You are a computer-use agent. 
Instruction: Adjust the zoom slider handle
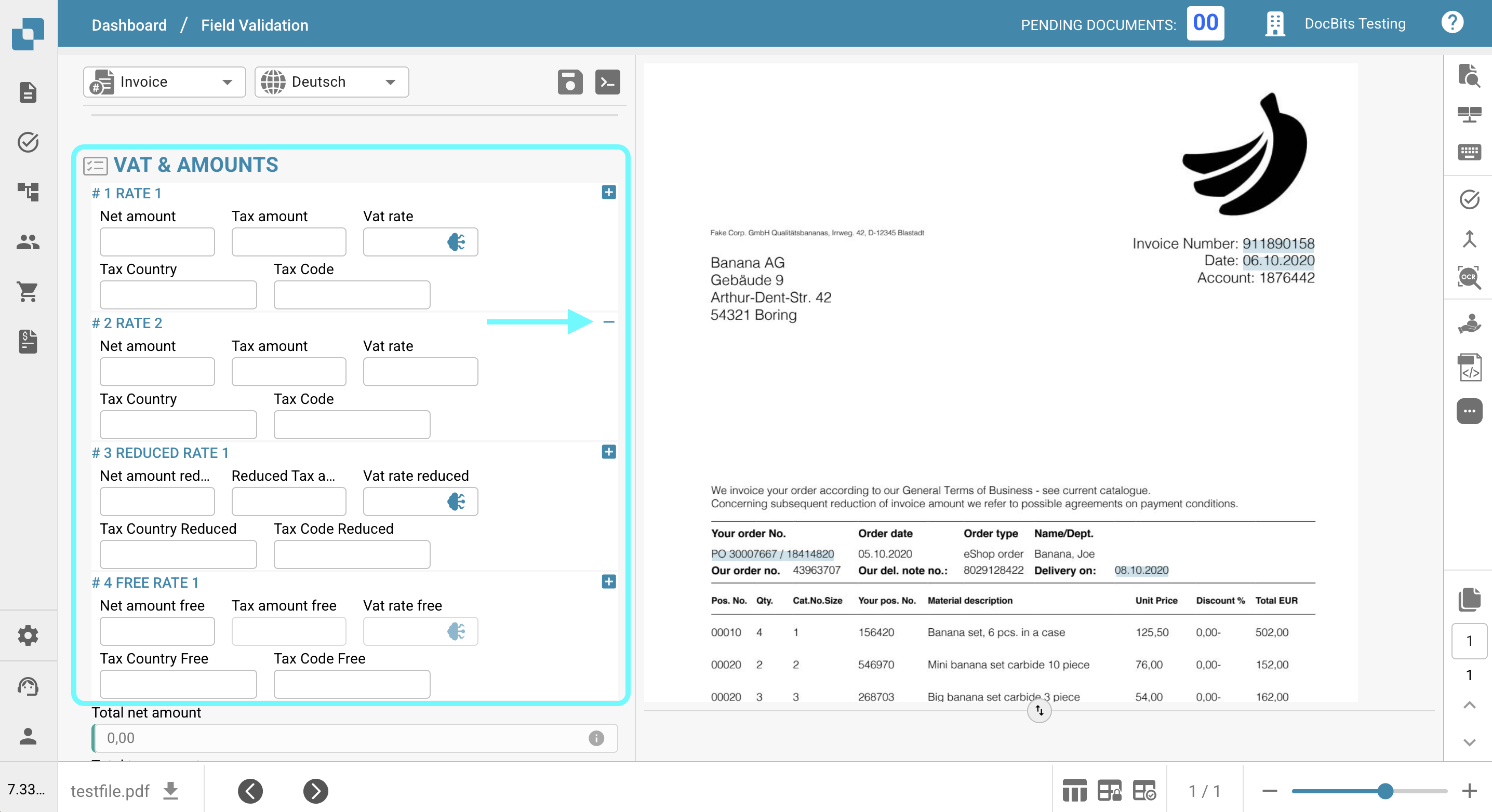pos(1385,791)
